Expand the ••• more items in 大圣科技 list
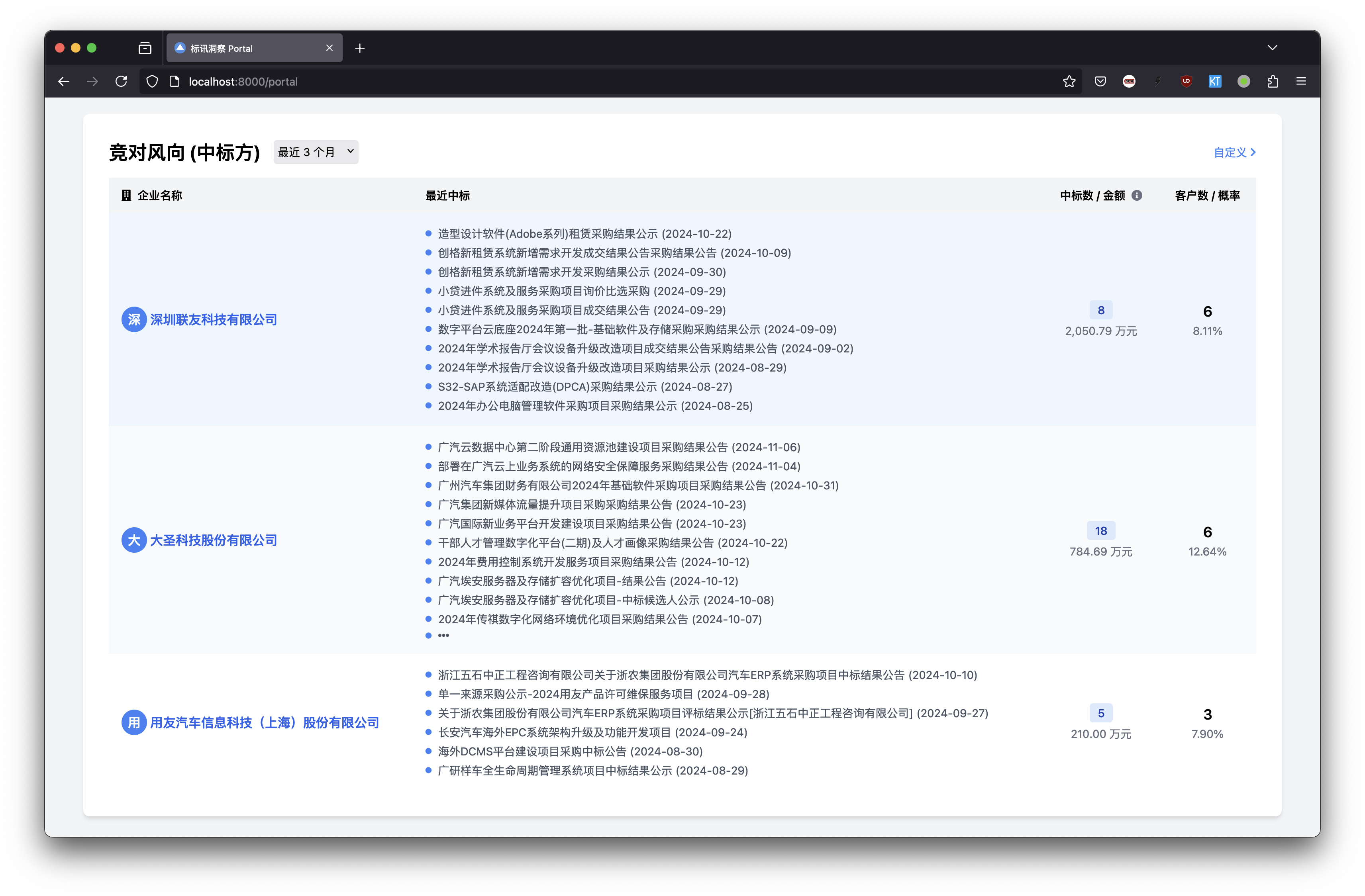This screenshot has width=1365, height=896. pyautogui.click(x=443, y=635)
